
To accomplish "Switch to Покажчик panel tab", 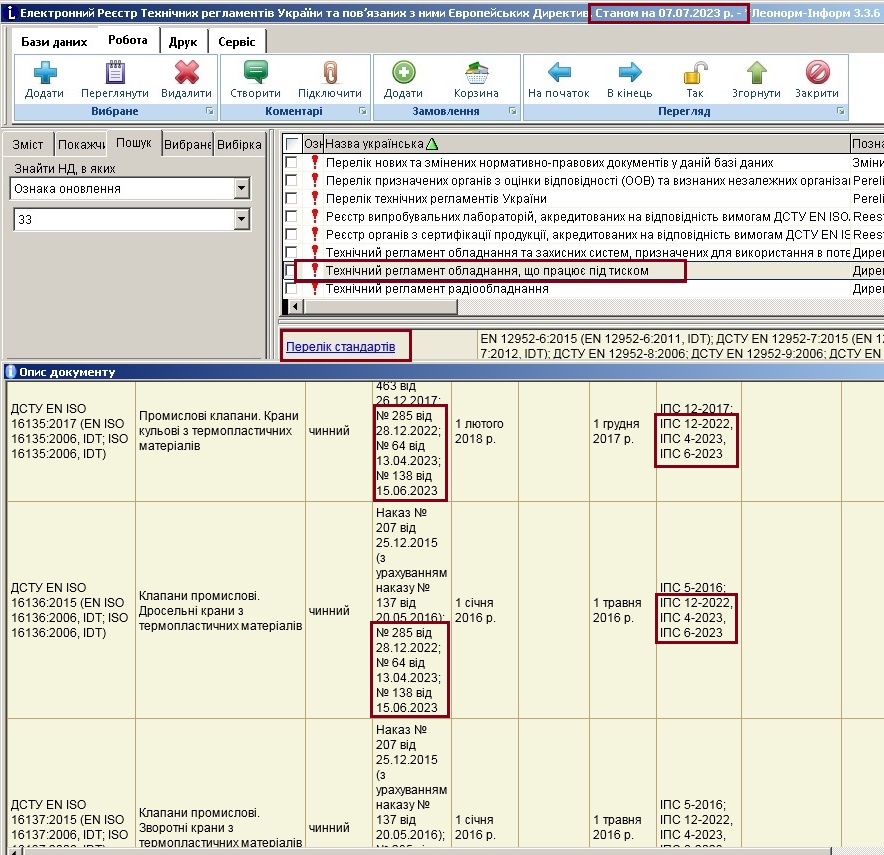I will 81,145.
